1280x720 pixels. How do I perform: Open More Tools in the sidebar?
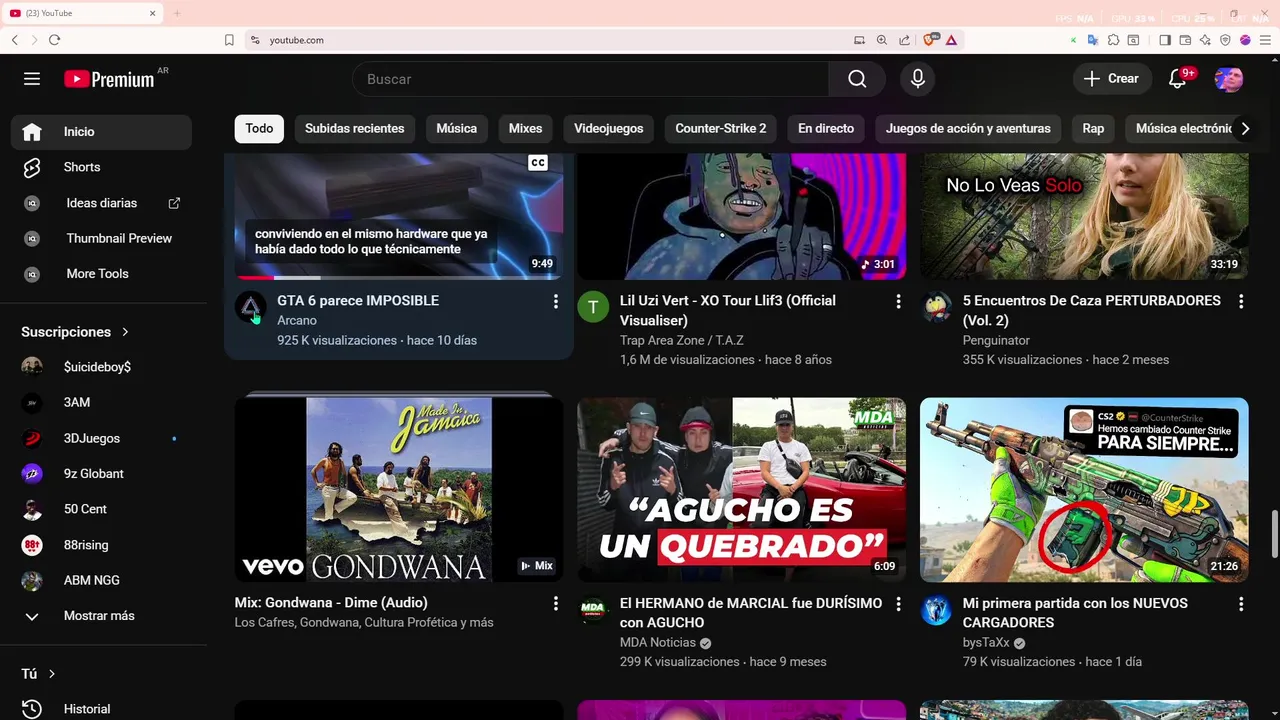(101, 274)
